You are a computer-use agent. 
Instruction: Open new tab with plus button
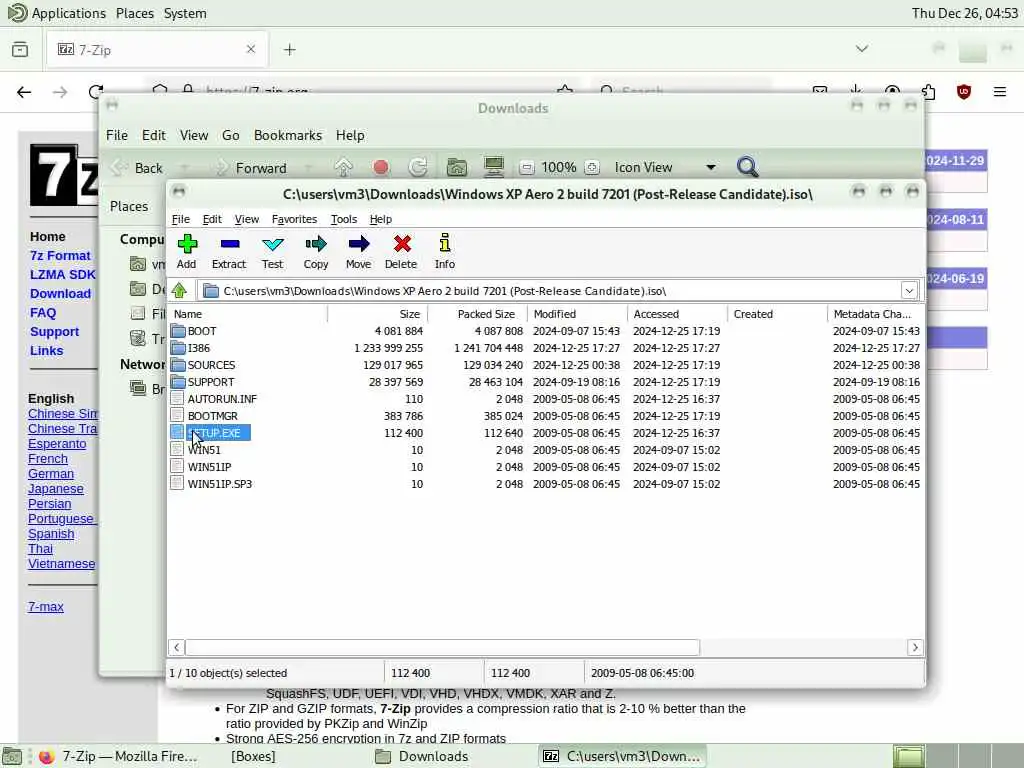click(x=289, y=50)
